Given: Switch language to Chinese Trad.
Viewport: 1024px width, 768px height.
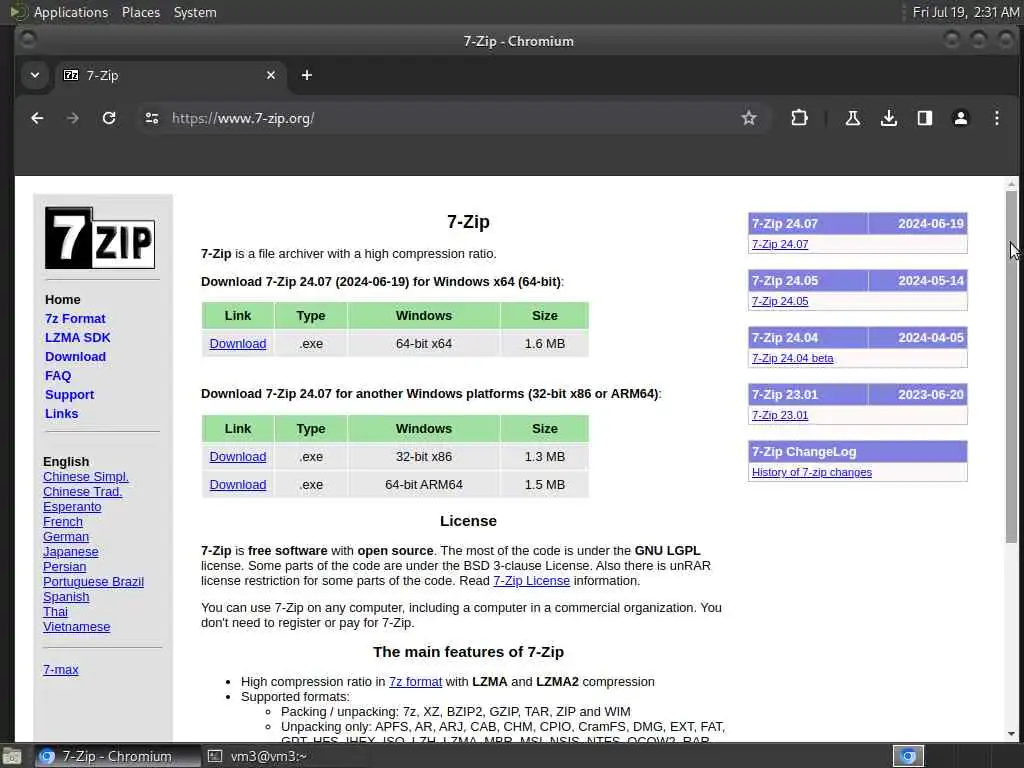Looking at the screenshot, I should [x=82, y=492].
